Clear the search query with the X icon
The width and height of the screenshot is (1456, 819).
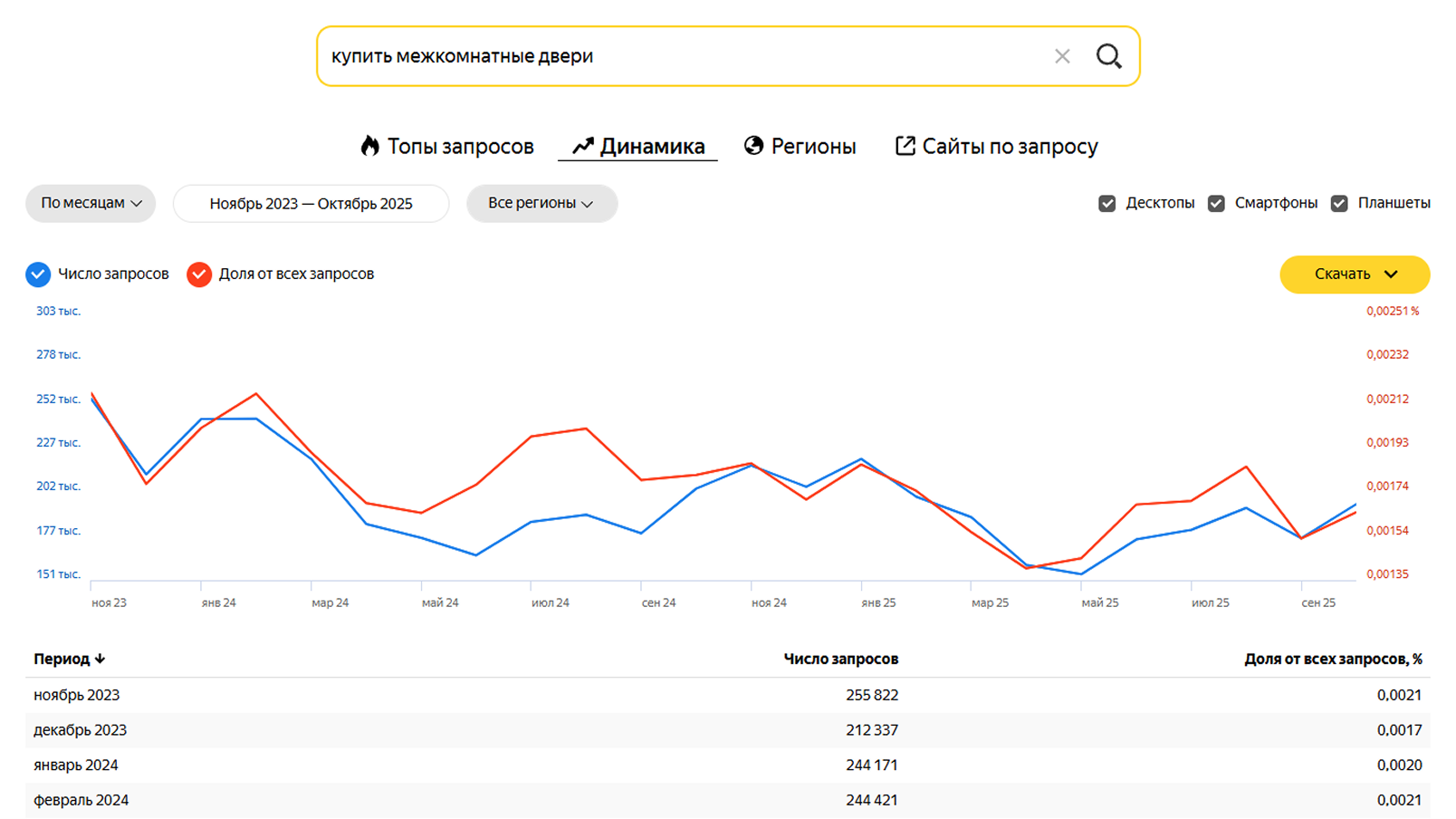click(1062, 56)
